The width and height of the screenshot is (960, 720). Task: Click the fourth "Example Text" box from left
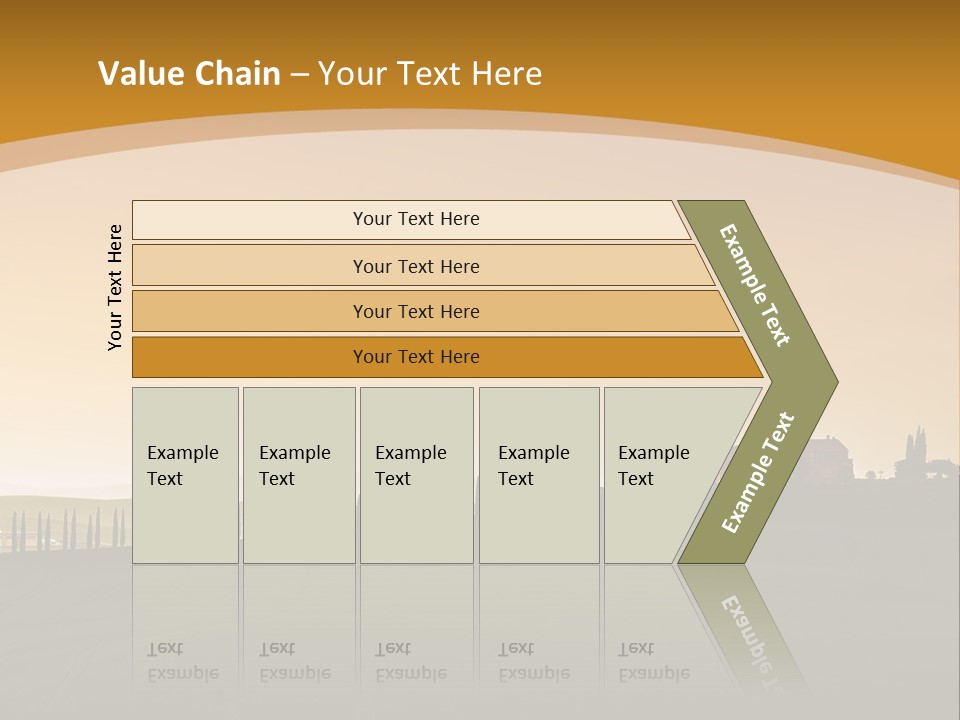(538, 475)
